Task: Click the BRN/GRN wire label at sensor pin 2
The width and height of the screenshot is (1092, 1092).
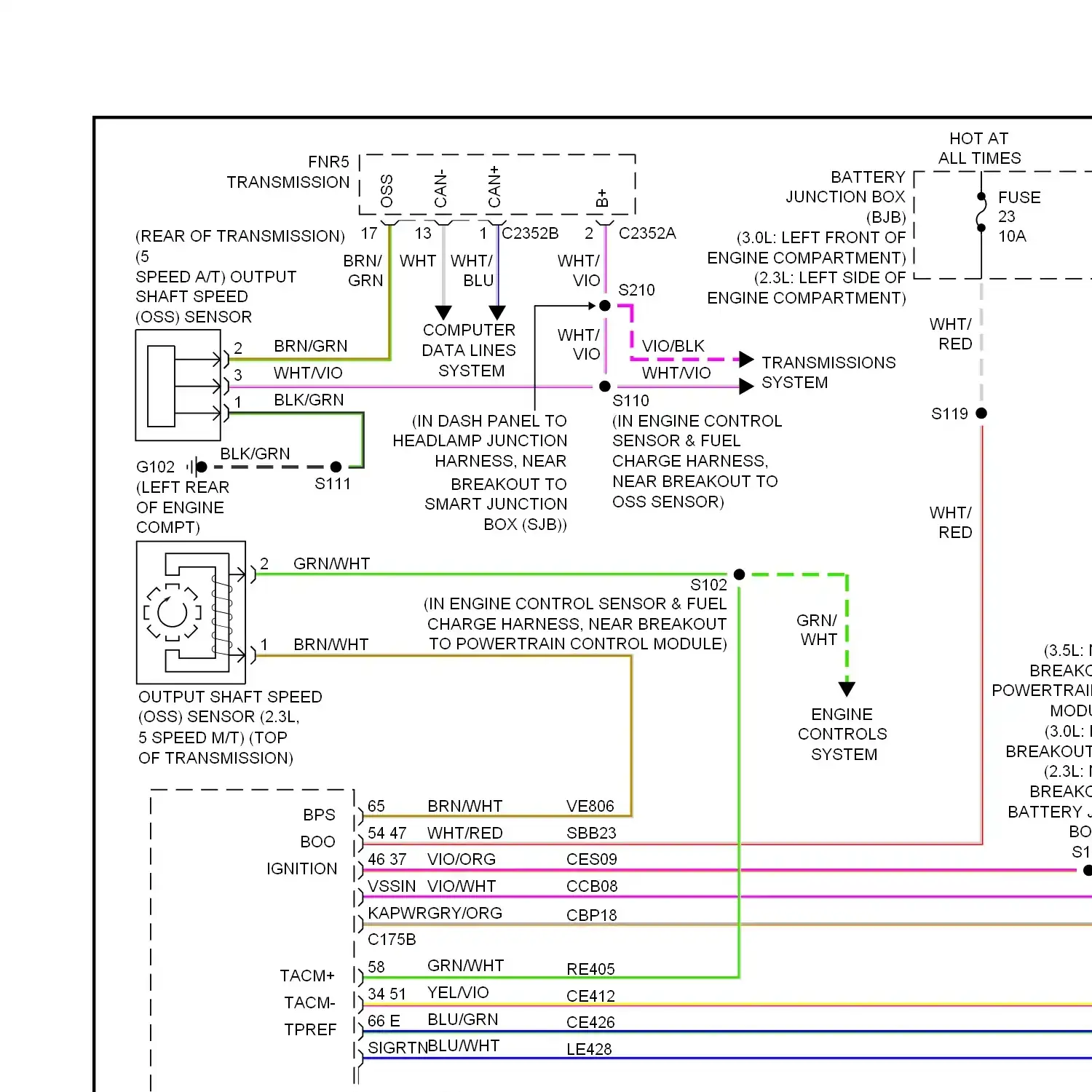Action: (311, 346)
